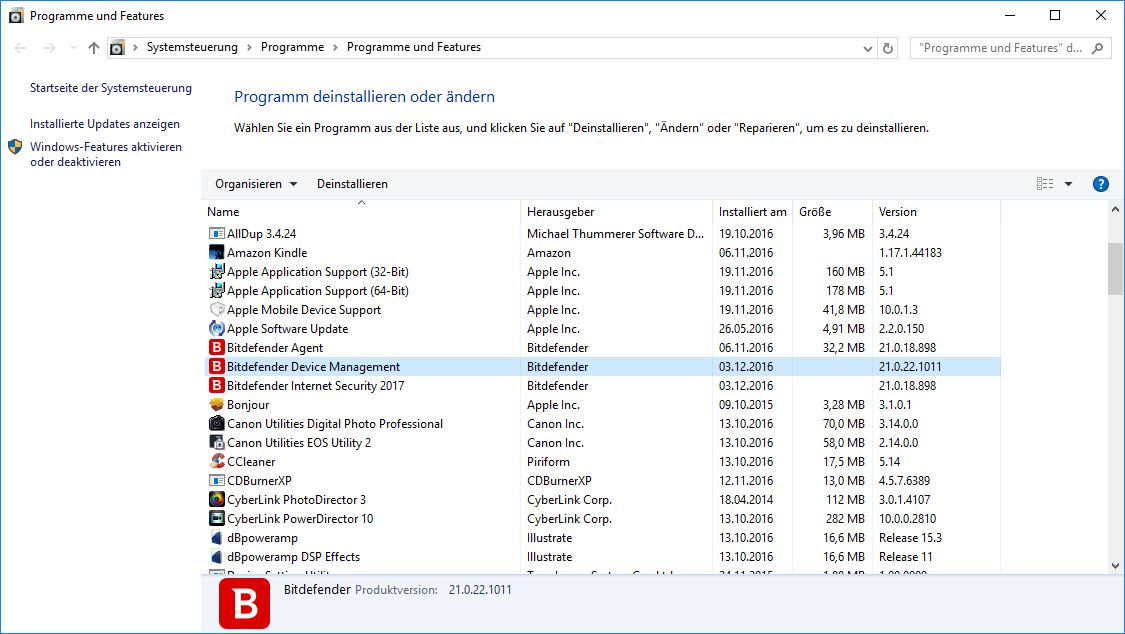The height and width of the screenshot is (634, 1125).
Task: Sort the list by the Name column header
Action: 361,212
